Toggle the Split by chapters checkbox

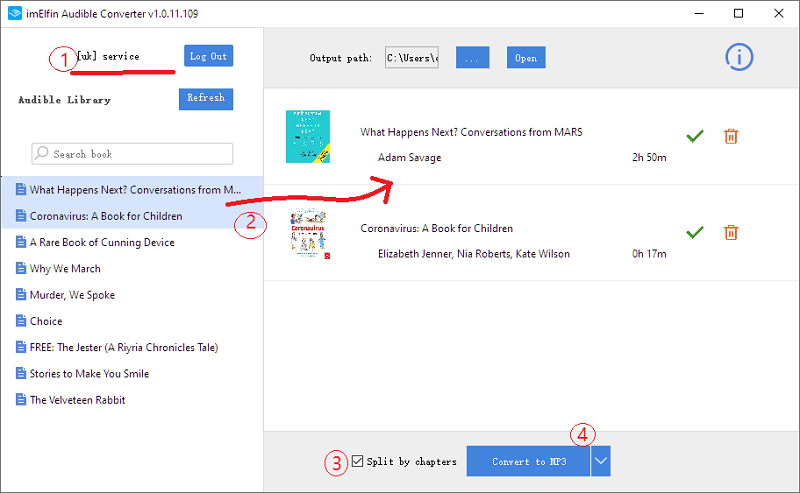point(358,461)
